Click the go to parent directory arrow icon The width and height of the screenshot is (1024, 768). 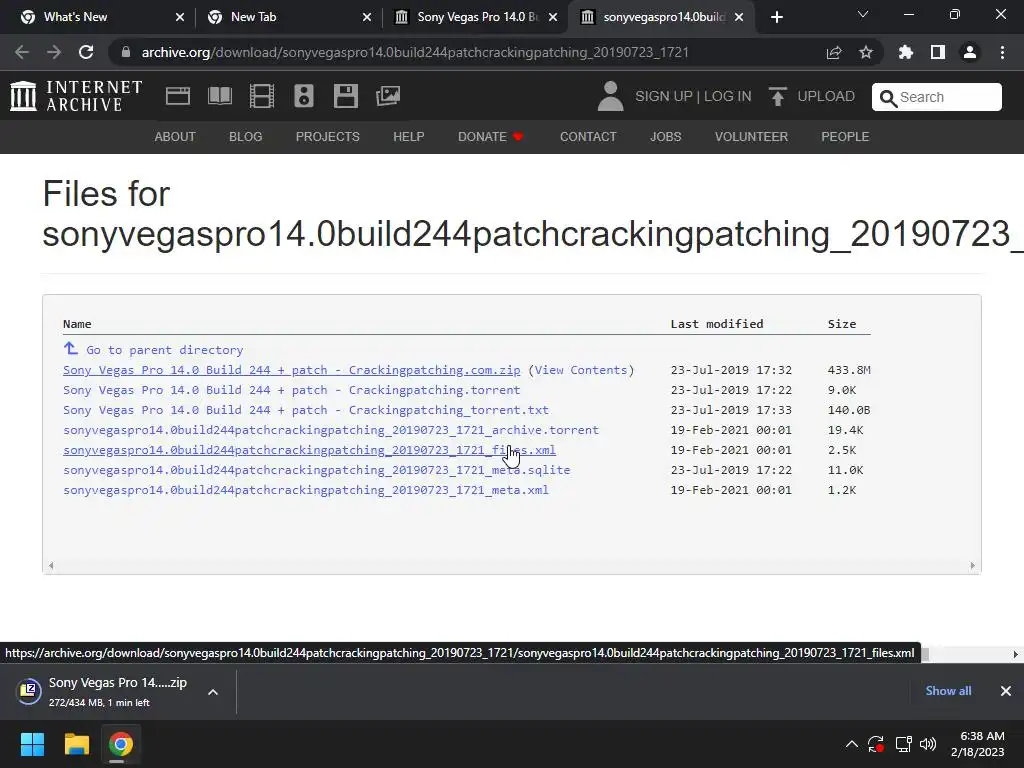coord(71,348)
